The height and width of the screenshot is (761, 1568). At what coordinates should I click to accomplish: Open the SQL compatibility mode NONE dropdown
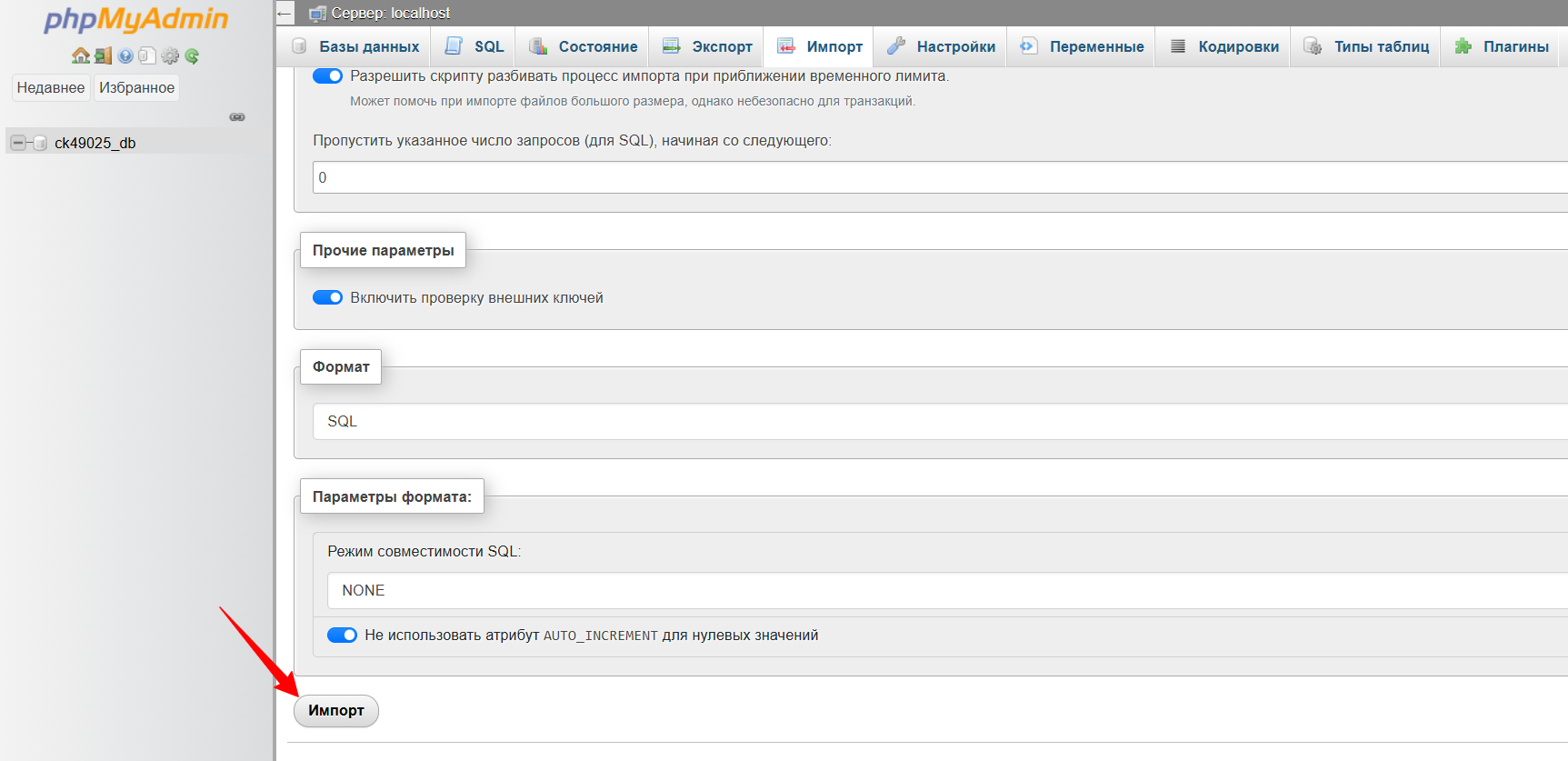pos(947,591)
